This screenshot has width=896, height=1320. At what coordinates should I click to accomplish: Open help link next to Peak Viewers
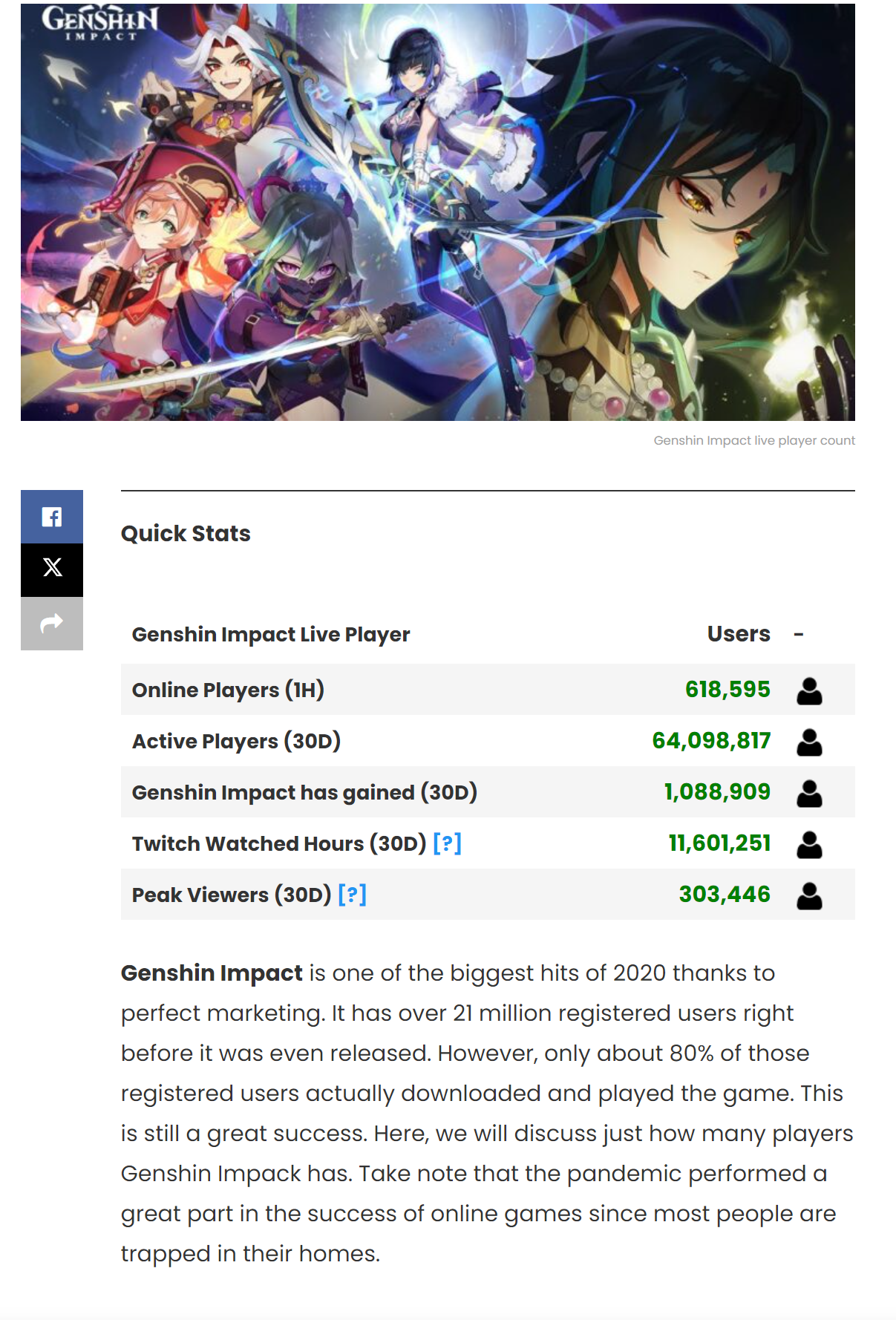[x=353, y=895]
